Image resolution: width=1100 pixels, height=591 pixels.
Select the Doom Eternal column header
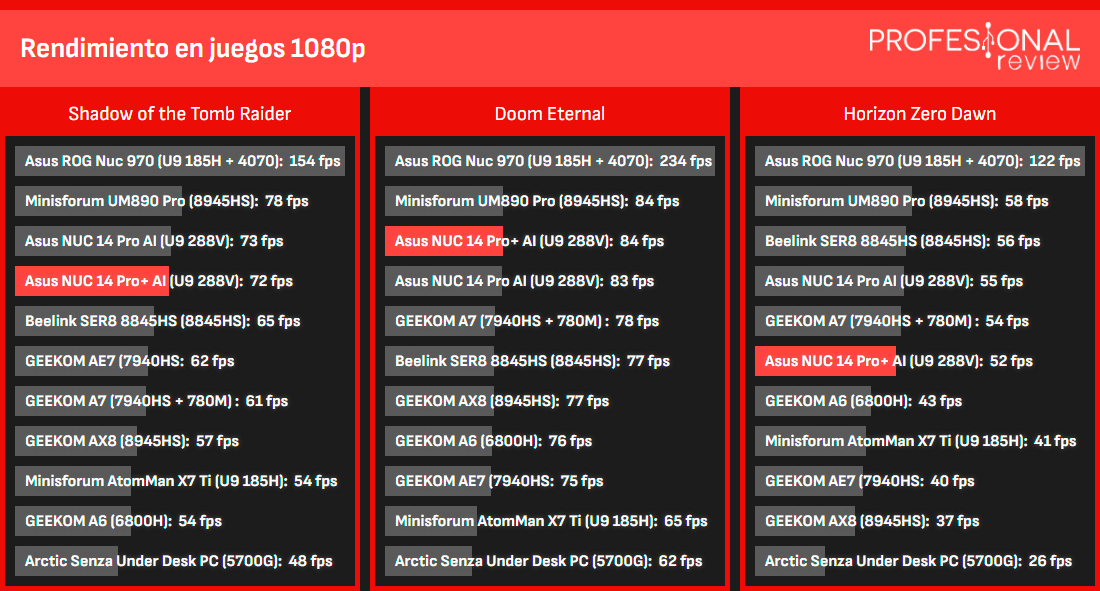549,114
